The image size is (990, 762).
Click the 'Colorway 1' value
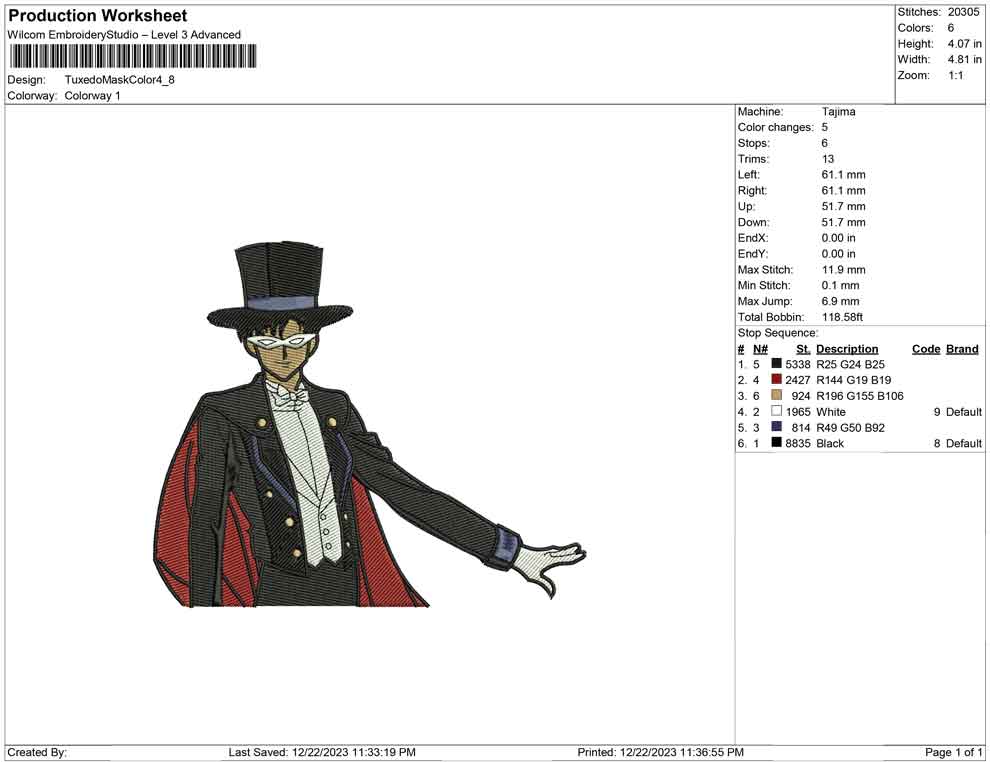tap(92, 95)
